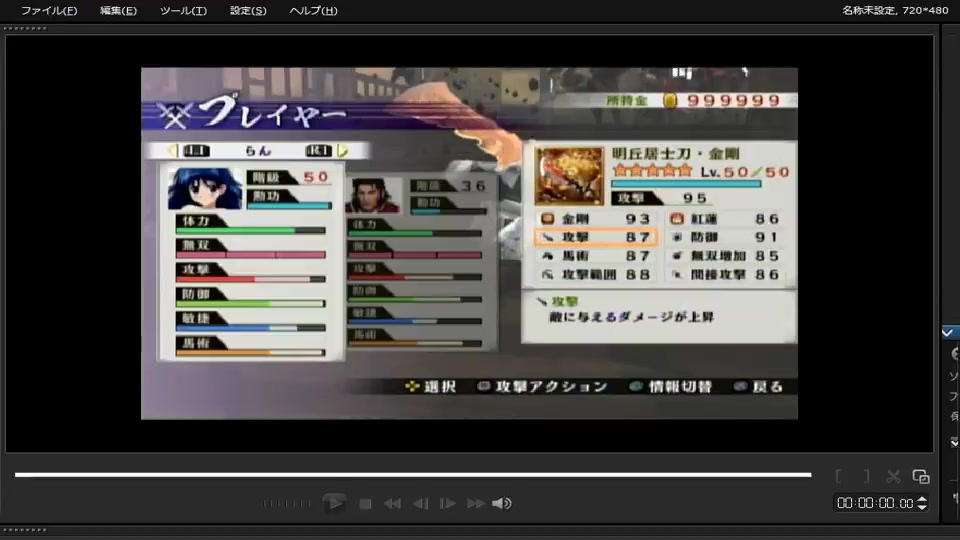Click the 間接攻撃 86 stat row
Image resolution: width=960 pixels, height=540 pixels.
pos(726,275)
